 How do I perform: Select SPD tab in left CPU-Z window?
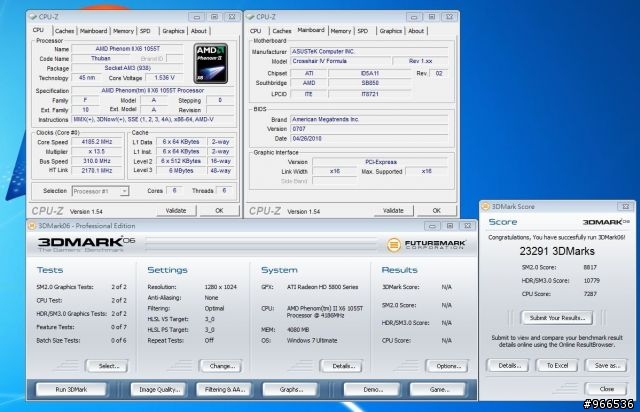[145, 31]
